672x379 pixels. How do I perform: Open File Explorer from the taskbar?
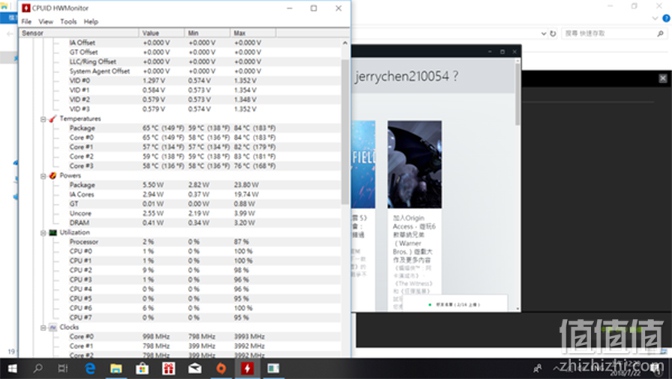coord(116,369)
